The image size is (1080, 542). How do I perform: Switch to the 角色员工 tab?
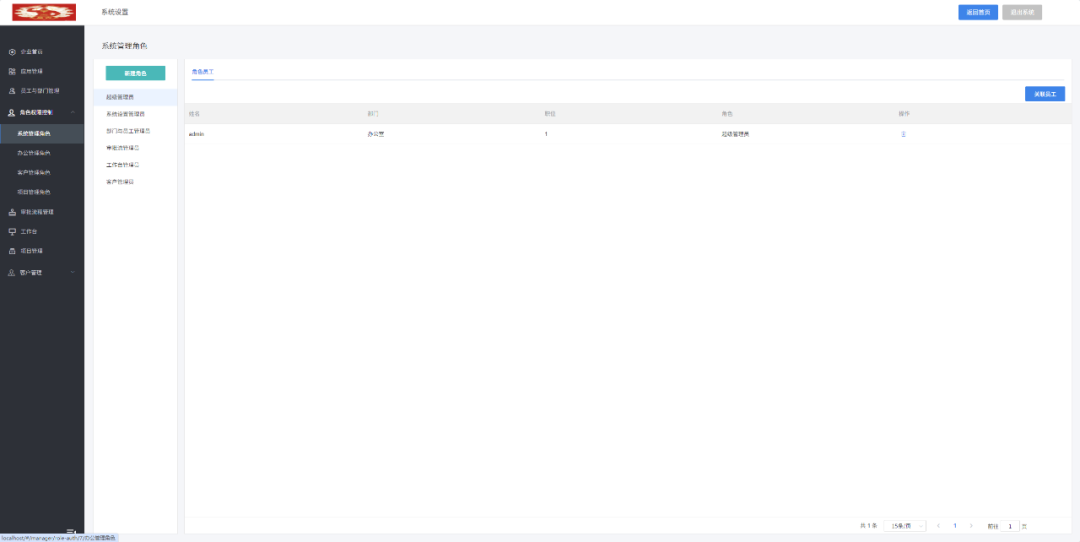point(202,72)
